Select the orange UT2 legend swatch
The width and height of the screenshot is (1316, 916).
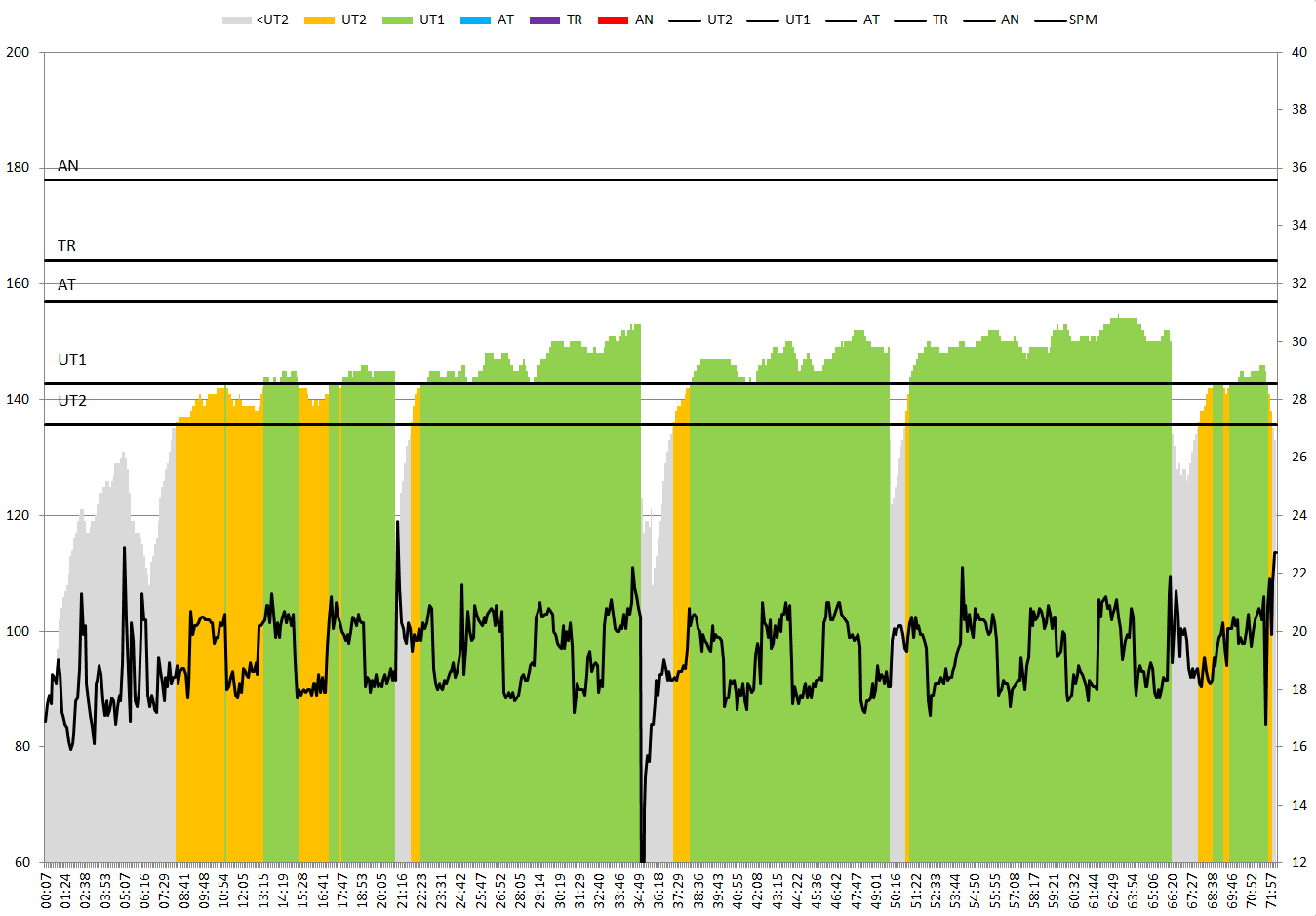click(x=319, y=20)
